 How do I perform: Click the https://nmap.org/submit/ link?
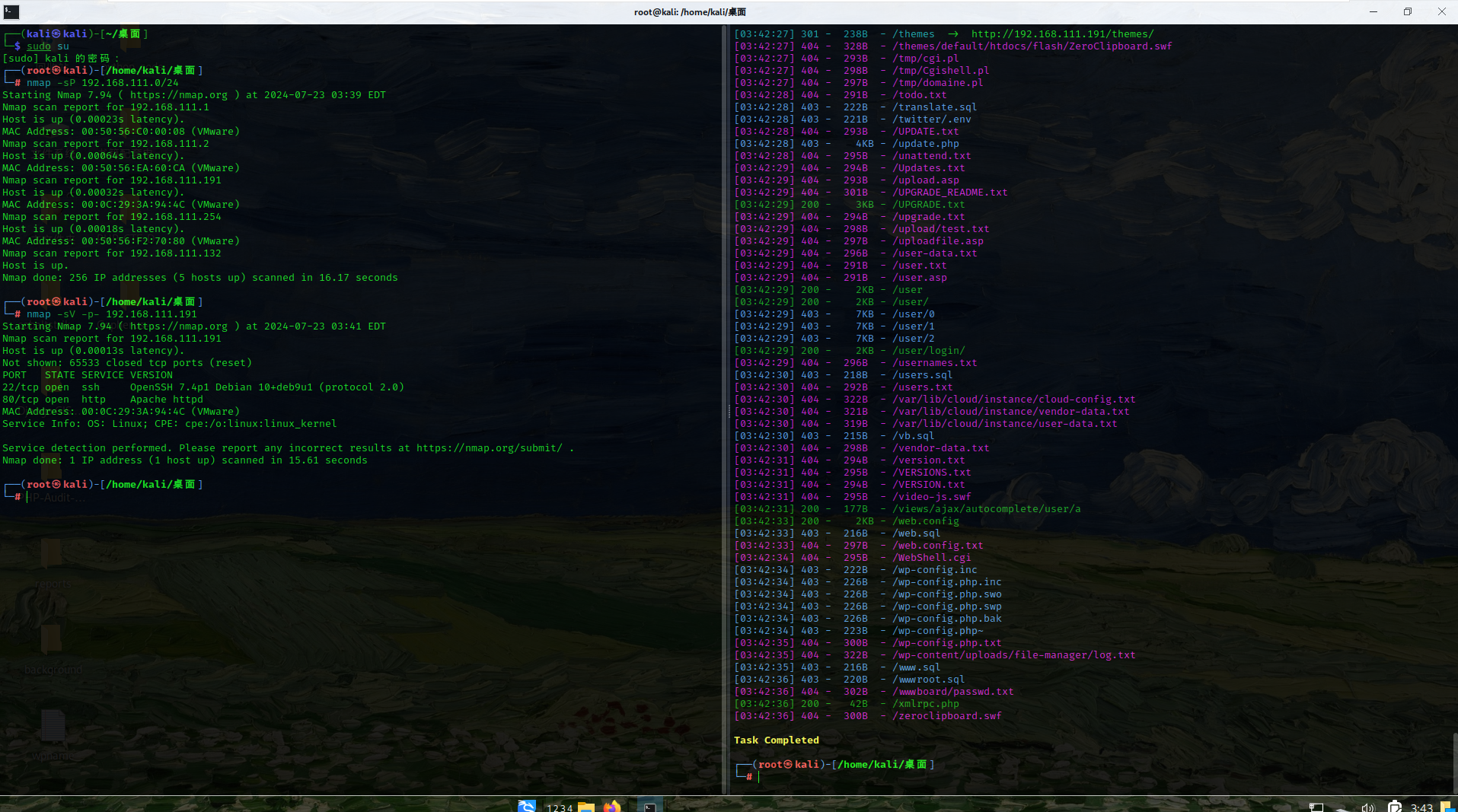489,448
